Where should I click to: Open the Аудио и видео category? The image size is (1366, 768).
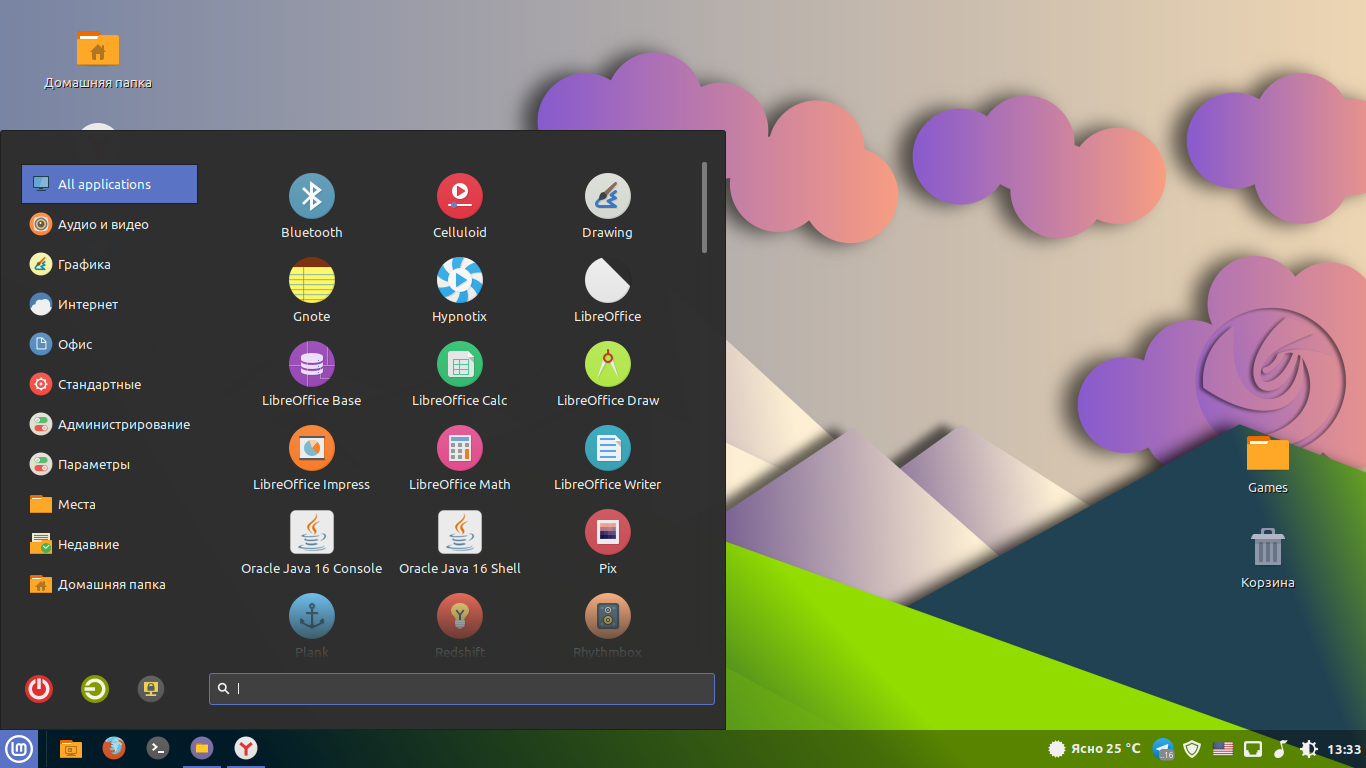tap(110, 224)
